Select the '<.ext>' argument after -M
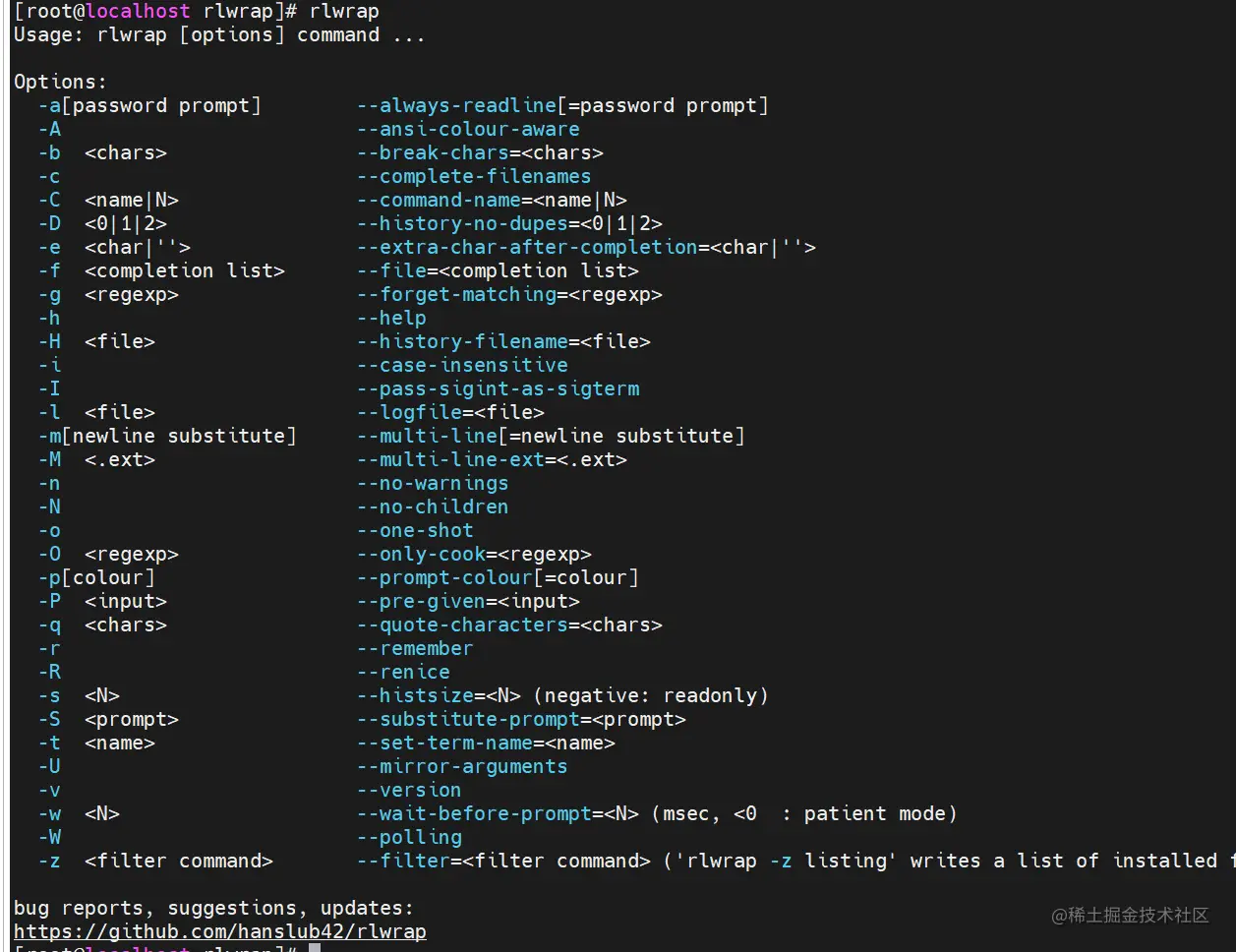Screen dimensions: 1236x952 (120, 459)
